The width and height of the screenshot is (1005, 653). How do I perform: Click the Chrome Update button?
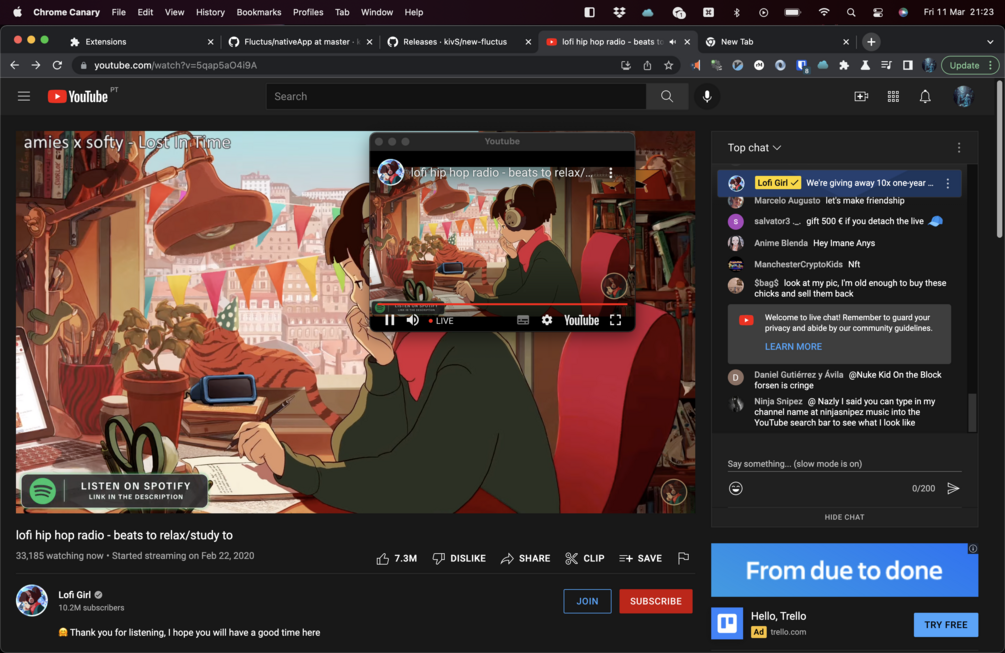pos(970,65)
